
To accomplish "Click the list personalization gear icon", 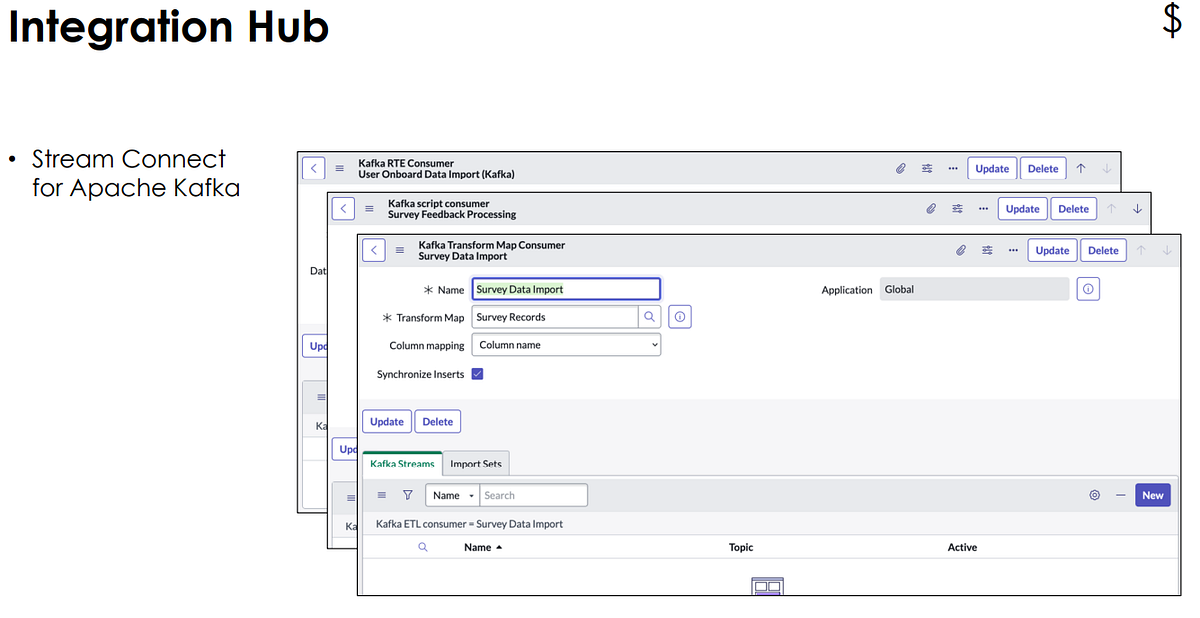I will coord(1094,494).
